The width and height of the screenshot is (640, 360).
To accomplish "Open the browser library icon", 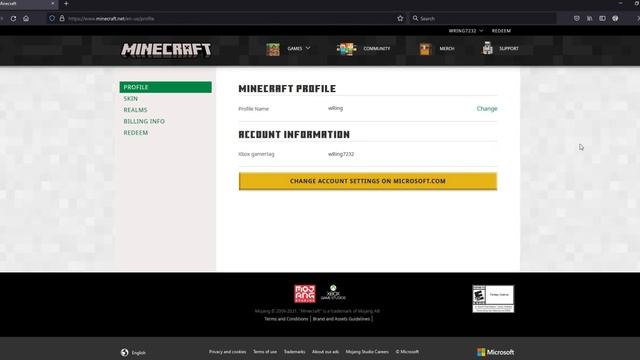I will 590,18.
